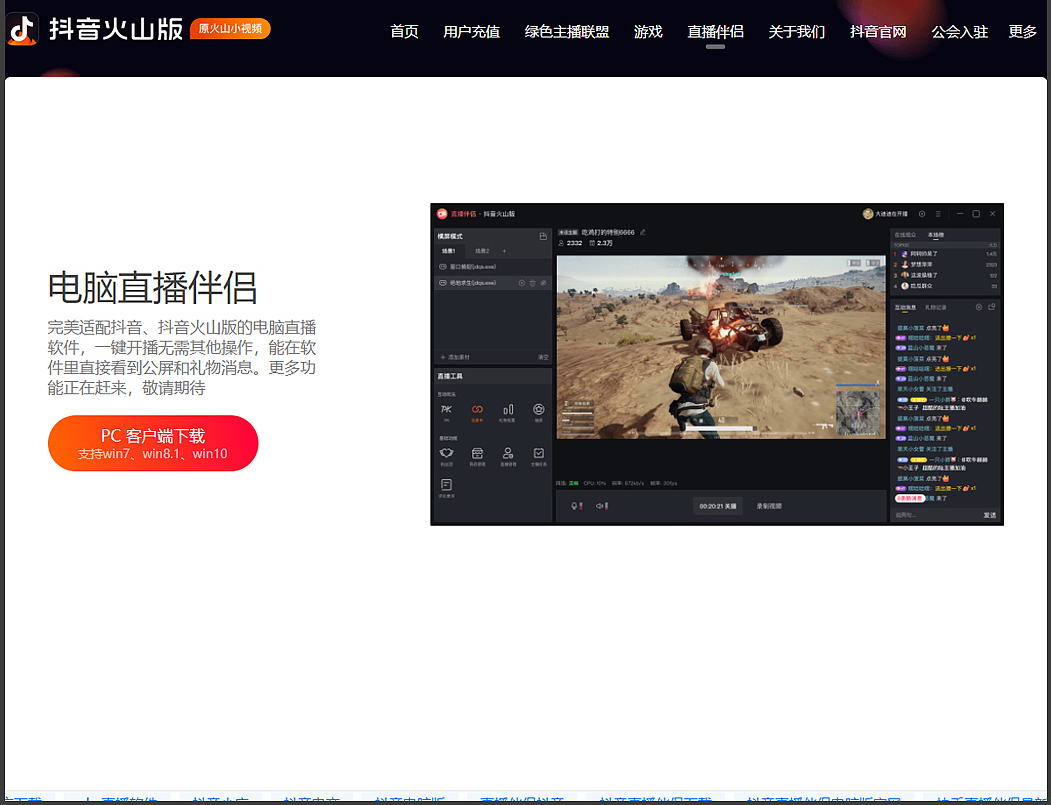Click the circle icon beside 礼物记录 tab

click(x=979, y=307)
